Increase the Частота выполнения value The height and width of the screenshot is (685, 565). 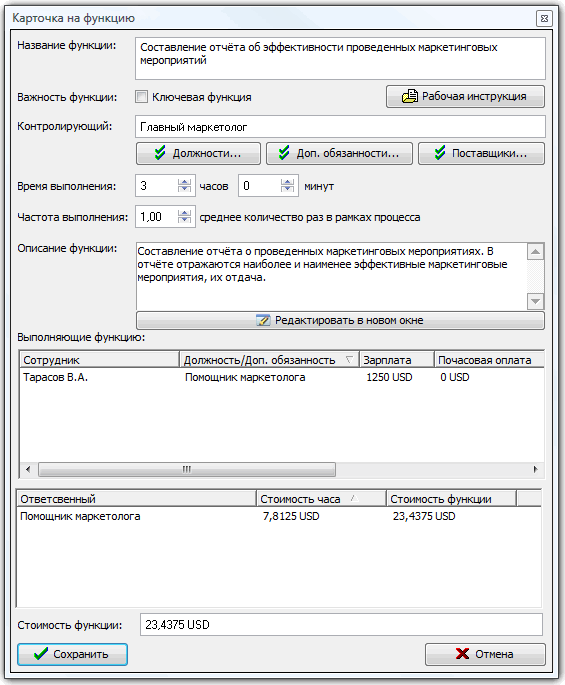coord(184,213)
